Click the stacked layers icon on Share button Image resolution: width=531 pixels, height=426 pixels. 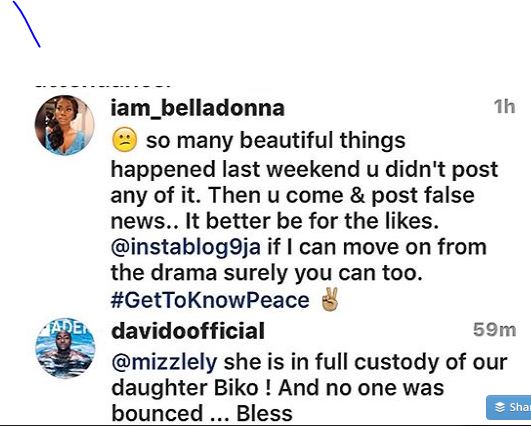(x=500, y=407)
